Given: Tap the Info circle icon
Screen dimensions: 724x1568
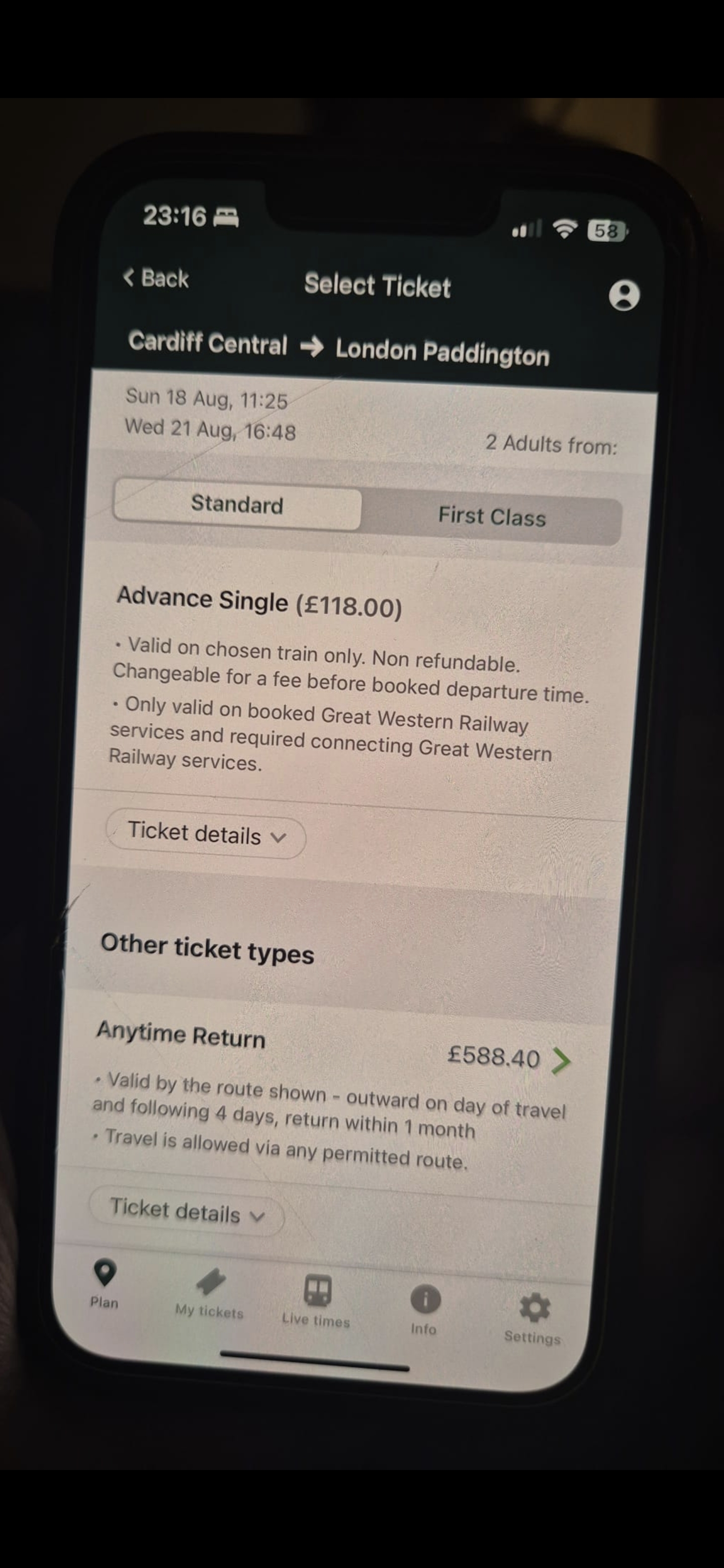Looking at the screenshot, I should tap(425, 1300).
